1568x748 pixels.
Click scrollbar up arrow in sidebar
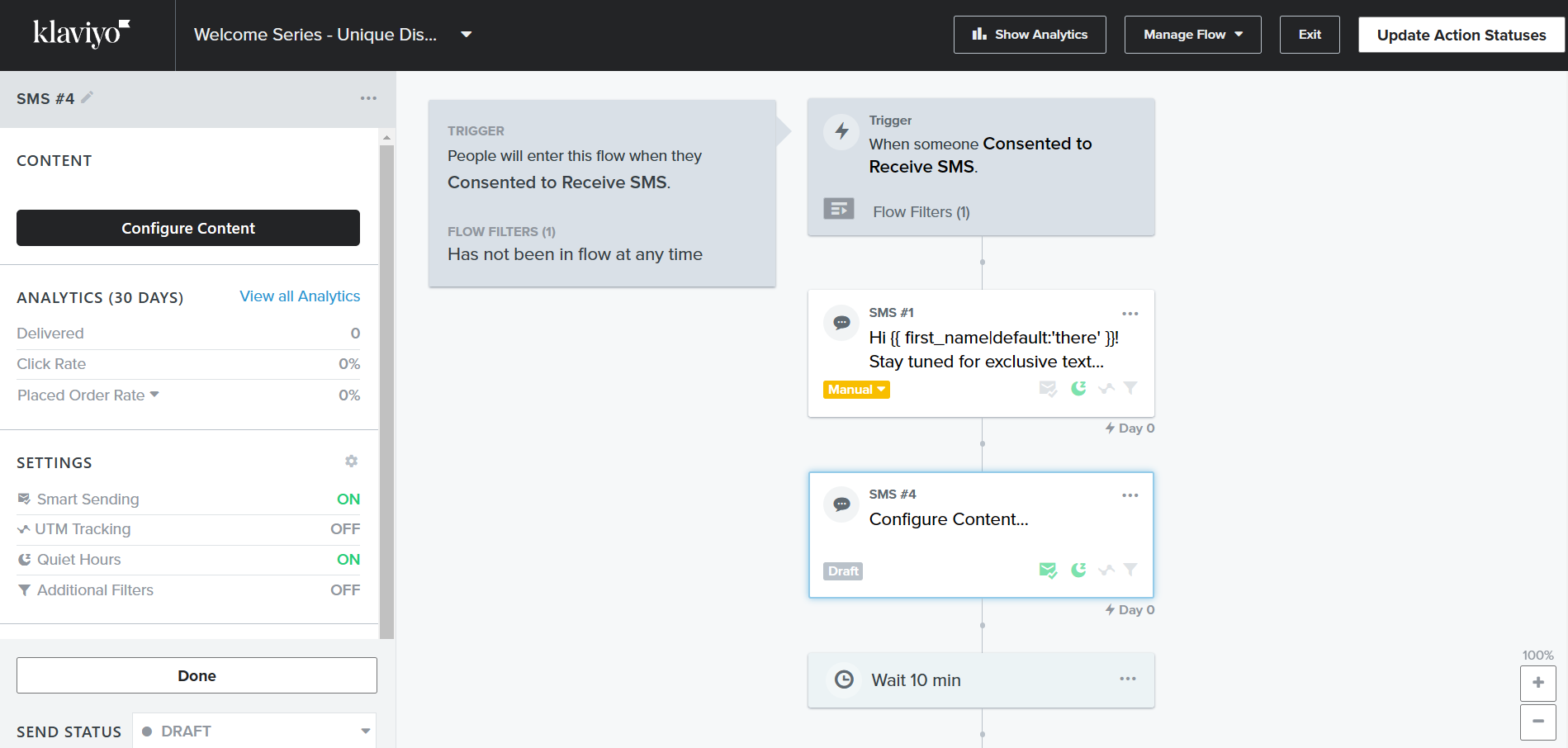386,137
